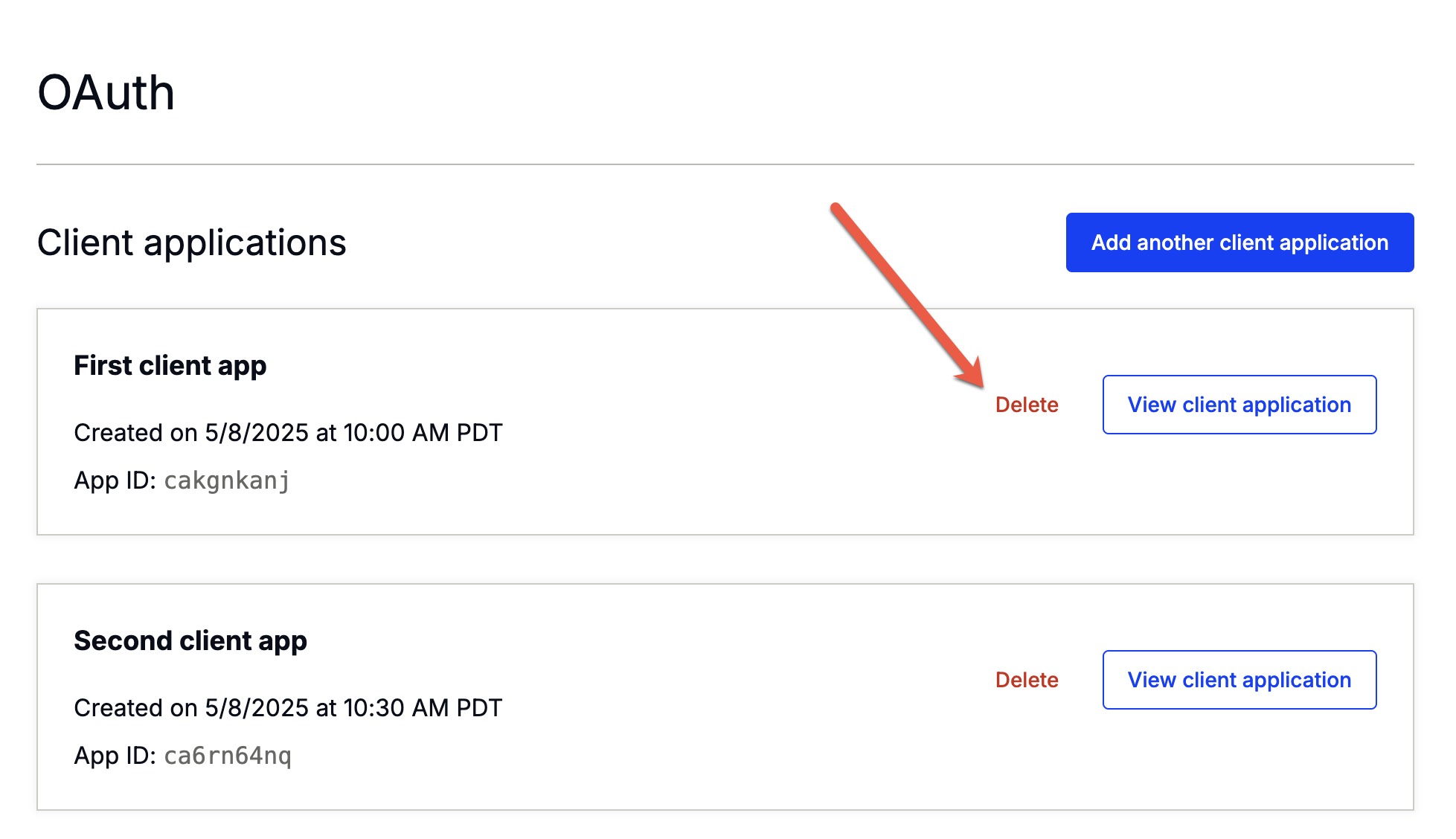Viewport: 1456px width, 839px height.
Task: Click App ID value cakgnkanj
Action: tap(227, 481)
